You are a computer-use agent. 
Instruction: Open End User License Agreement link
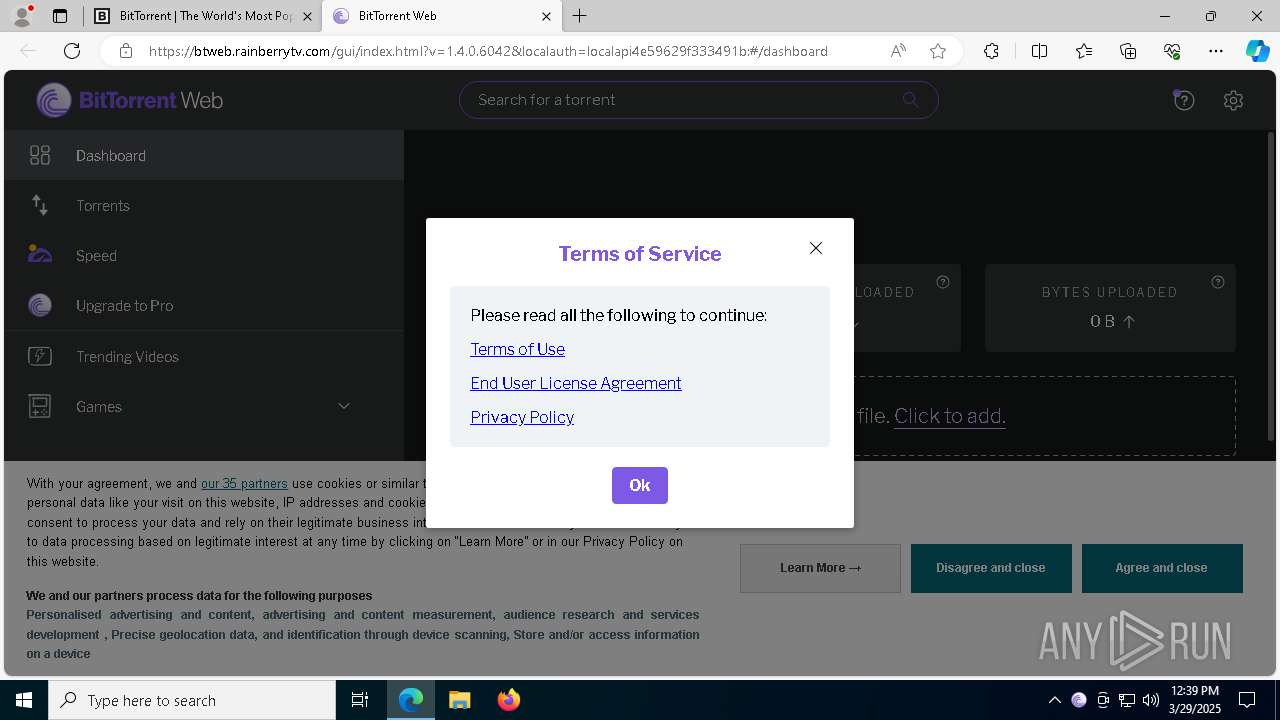click(x=576, y=383)
